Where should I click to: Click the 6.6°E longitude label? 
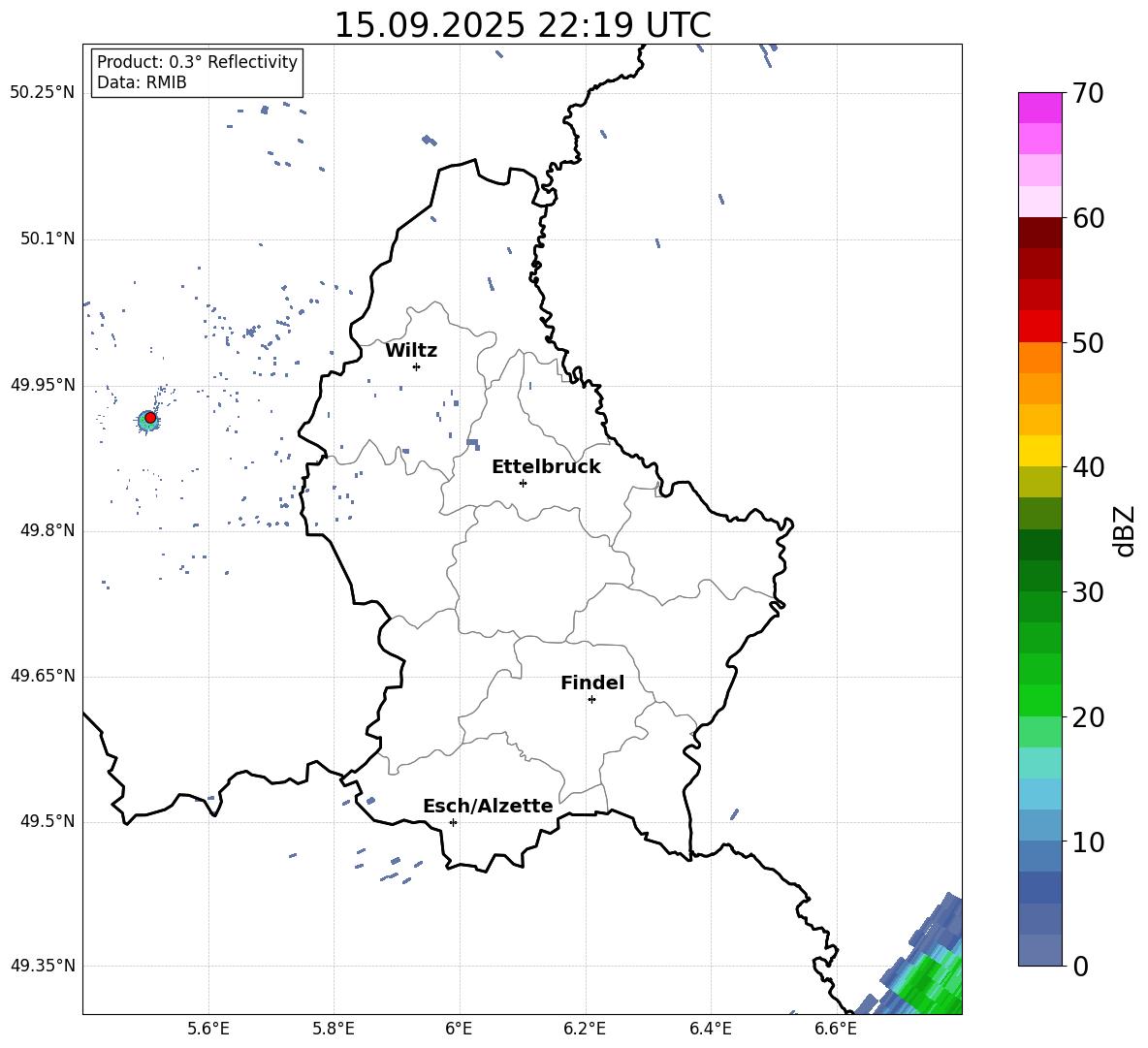point(836,1029)
